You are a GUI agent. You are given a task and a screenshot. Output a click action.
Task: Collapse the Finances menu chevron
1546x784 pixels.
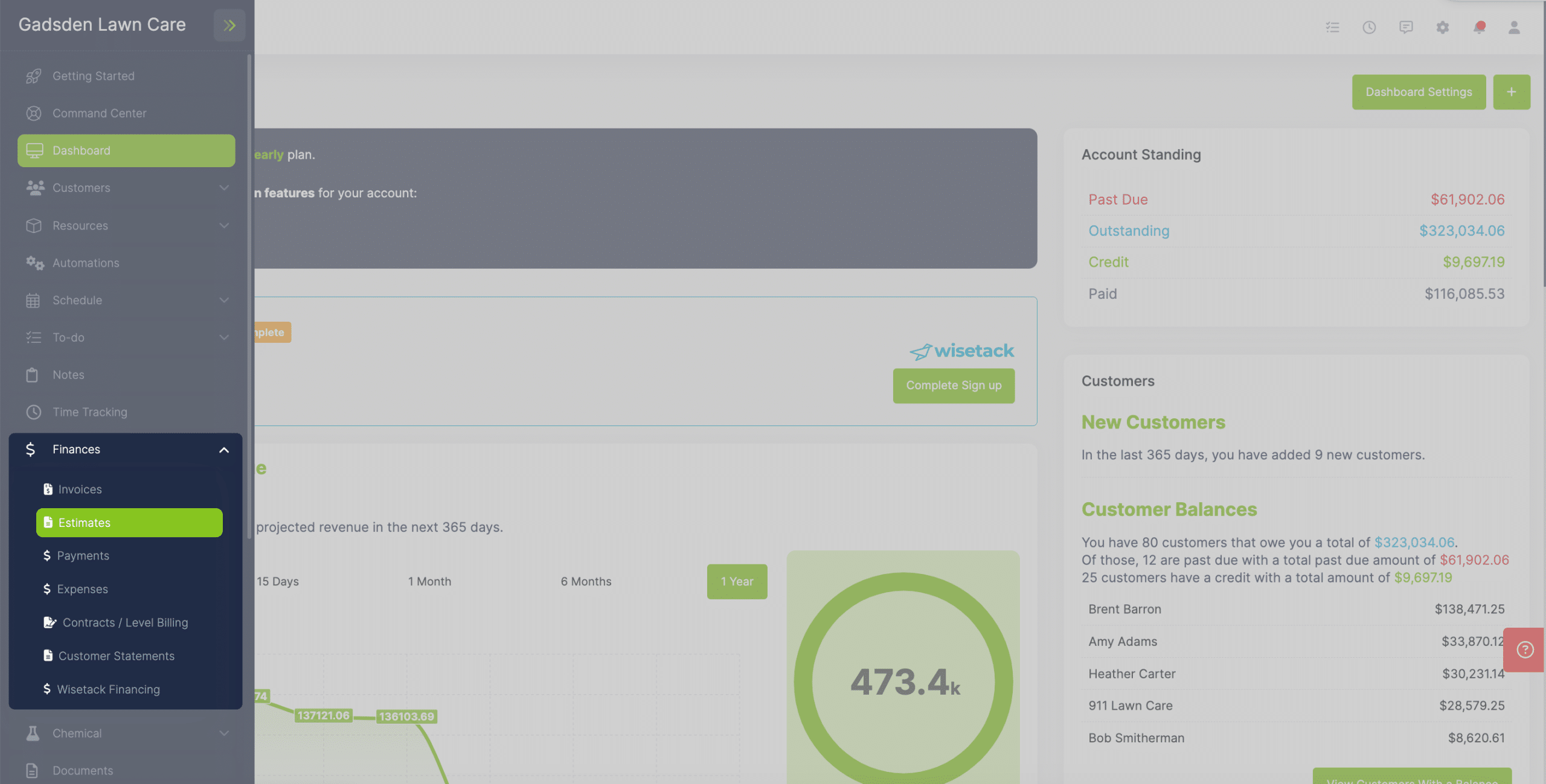pyautogui.click(x=224, y=450)
